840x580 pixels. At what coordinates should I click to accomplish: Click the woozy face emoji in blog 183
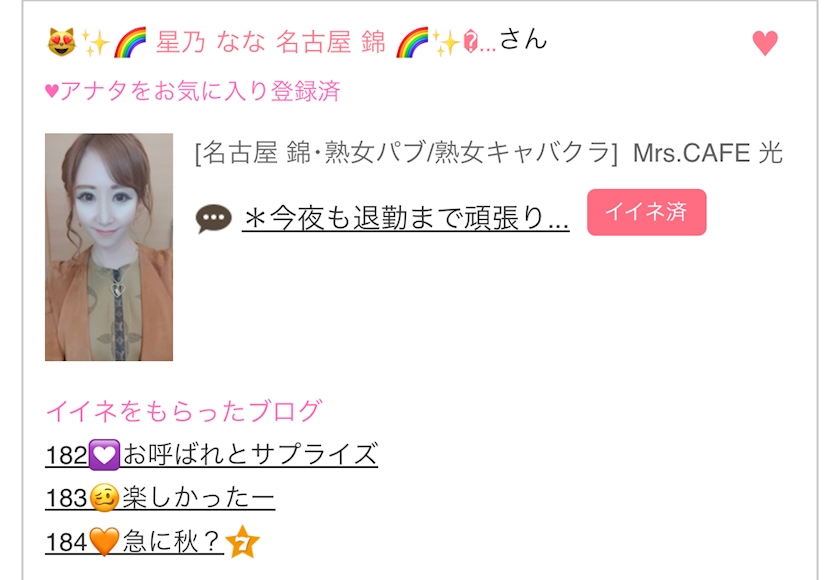click(x=104, y=498)
